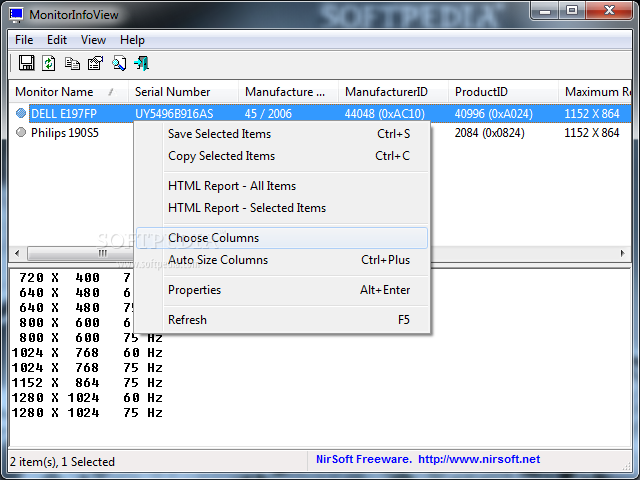
Task: Click ProductID 2084 (0x0824)
Action: [489, 133]
